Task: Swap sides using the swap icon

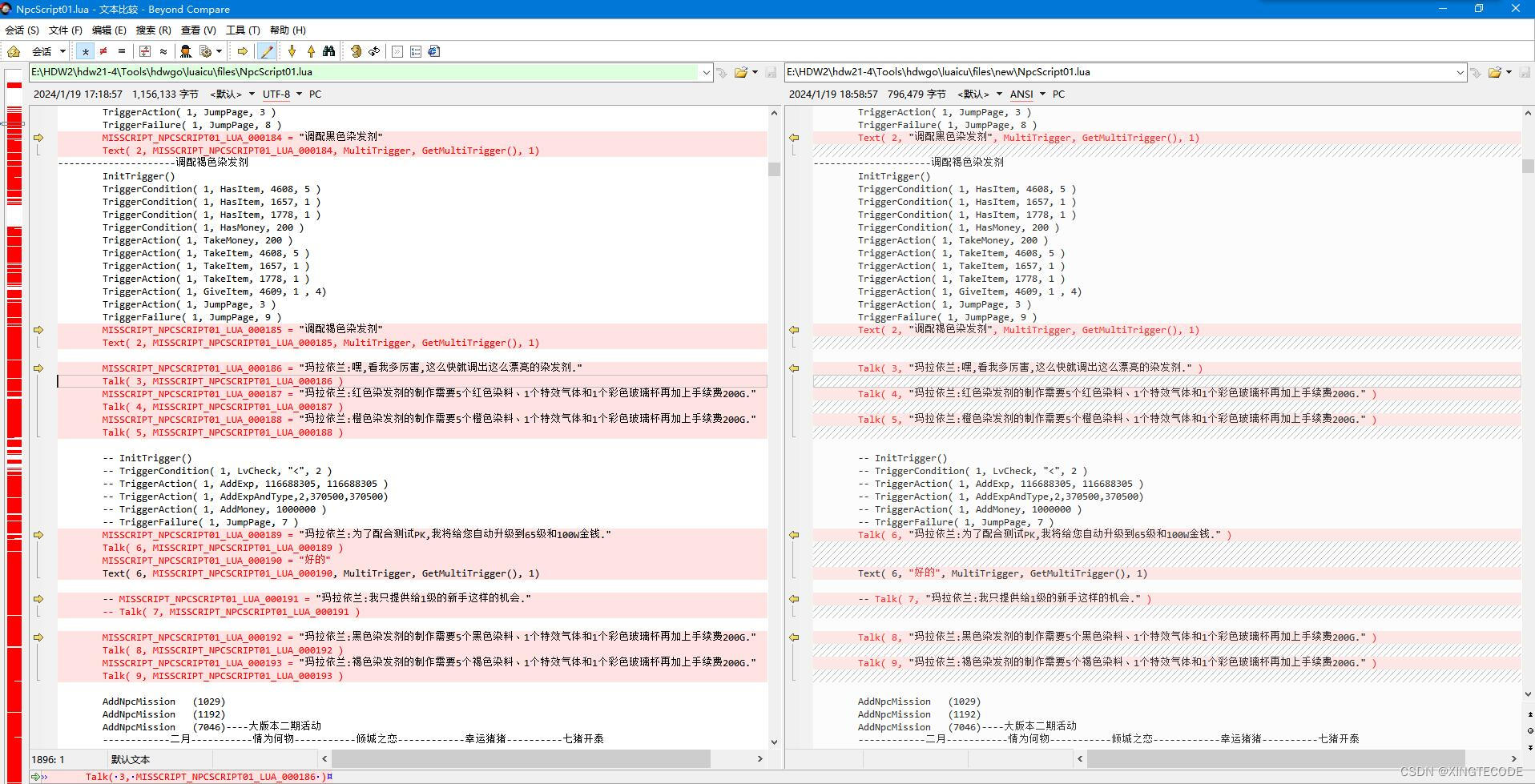Action: click(x=357, y=51)
